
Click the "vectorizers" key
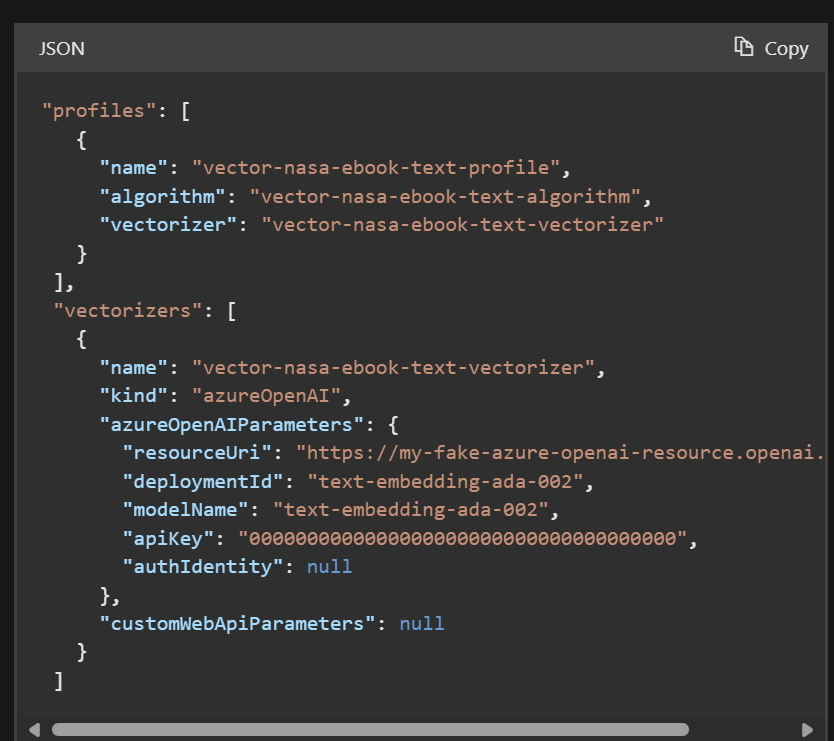point(128,311)
